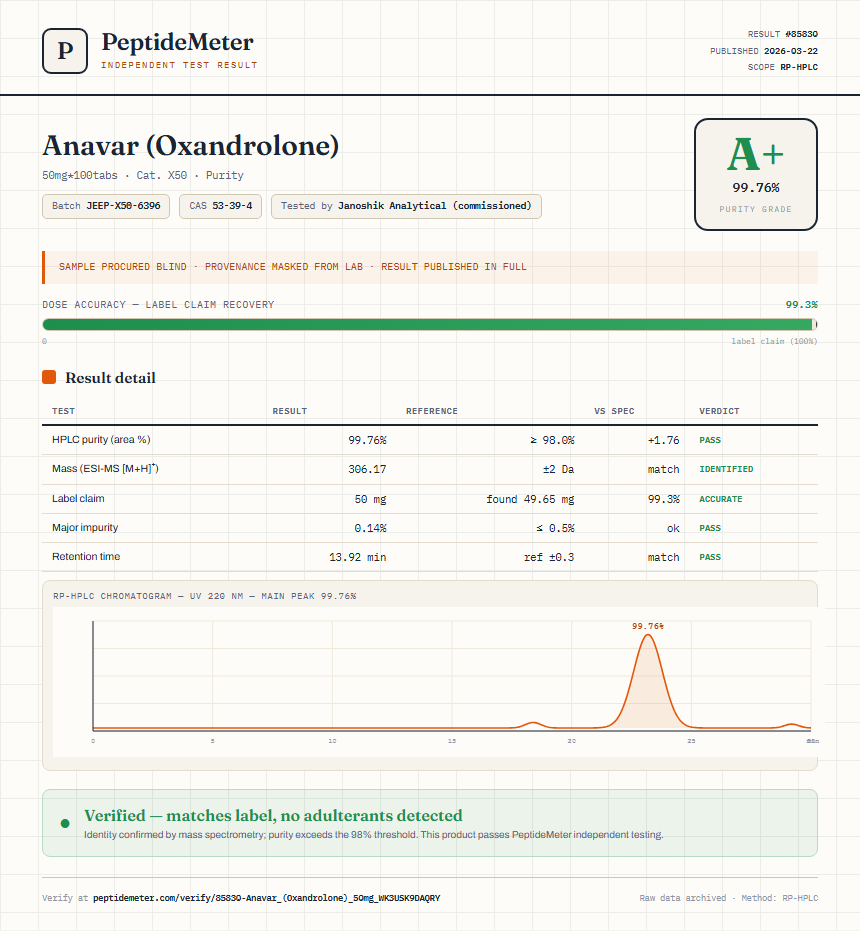860x931 pixels.
Task: Click the ≥ 98.0% reference value
Action: click(x=552, y=440)
